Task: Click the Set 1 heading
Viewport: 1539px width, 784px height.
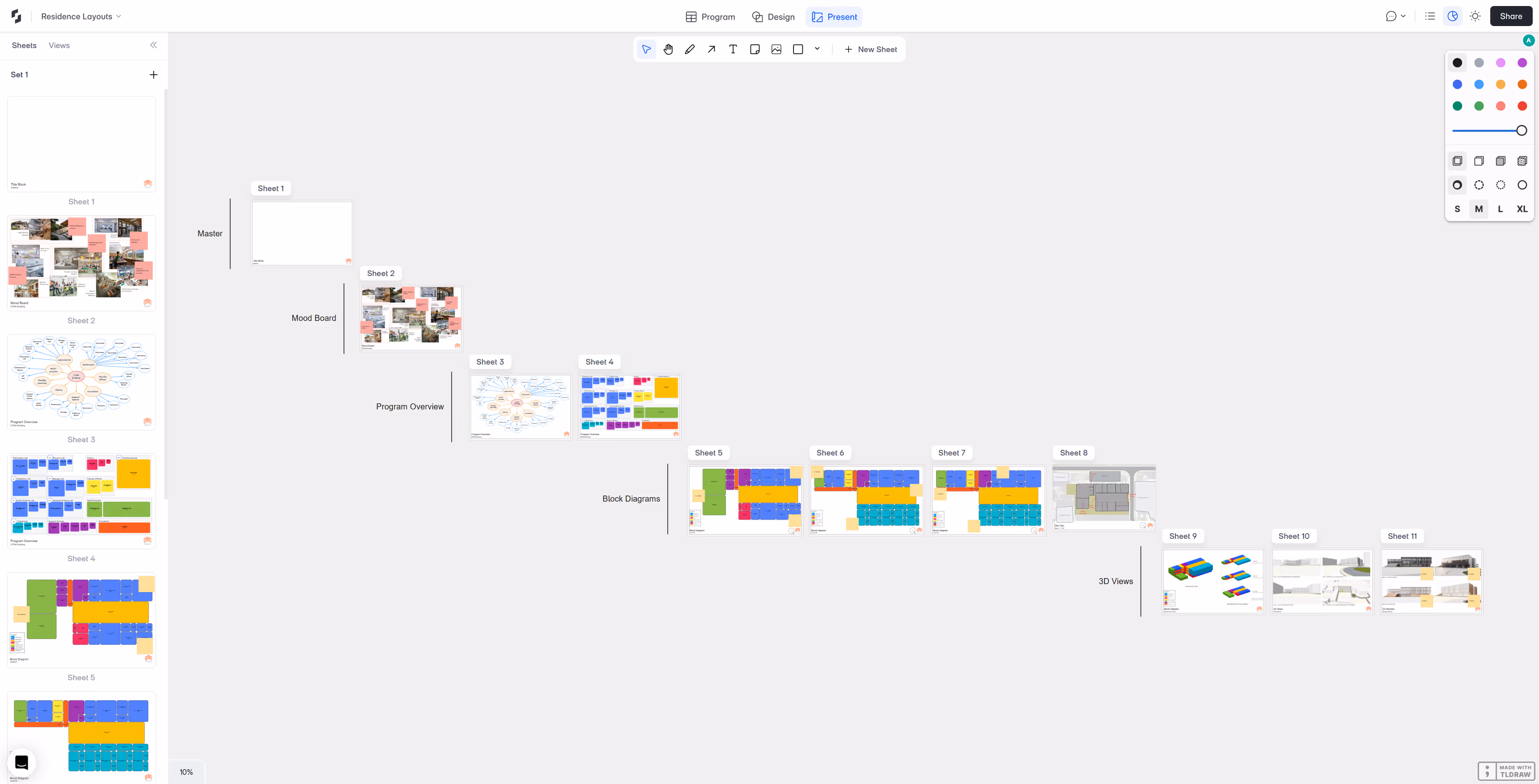Action: (x=19, y=75)
